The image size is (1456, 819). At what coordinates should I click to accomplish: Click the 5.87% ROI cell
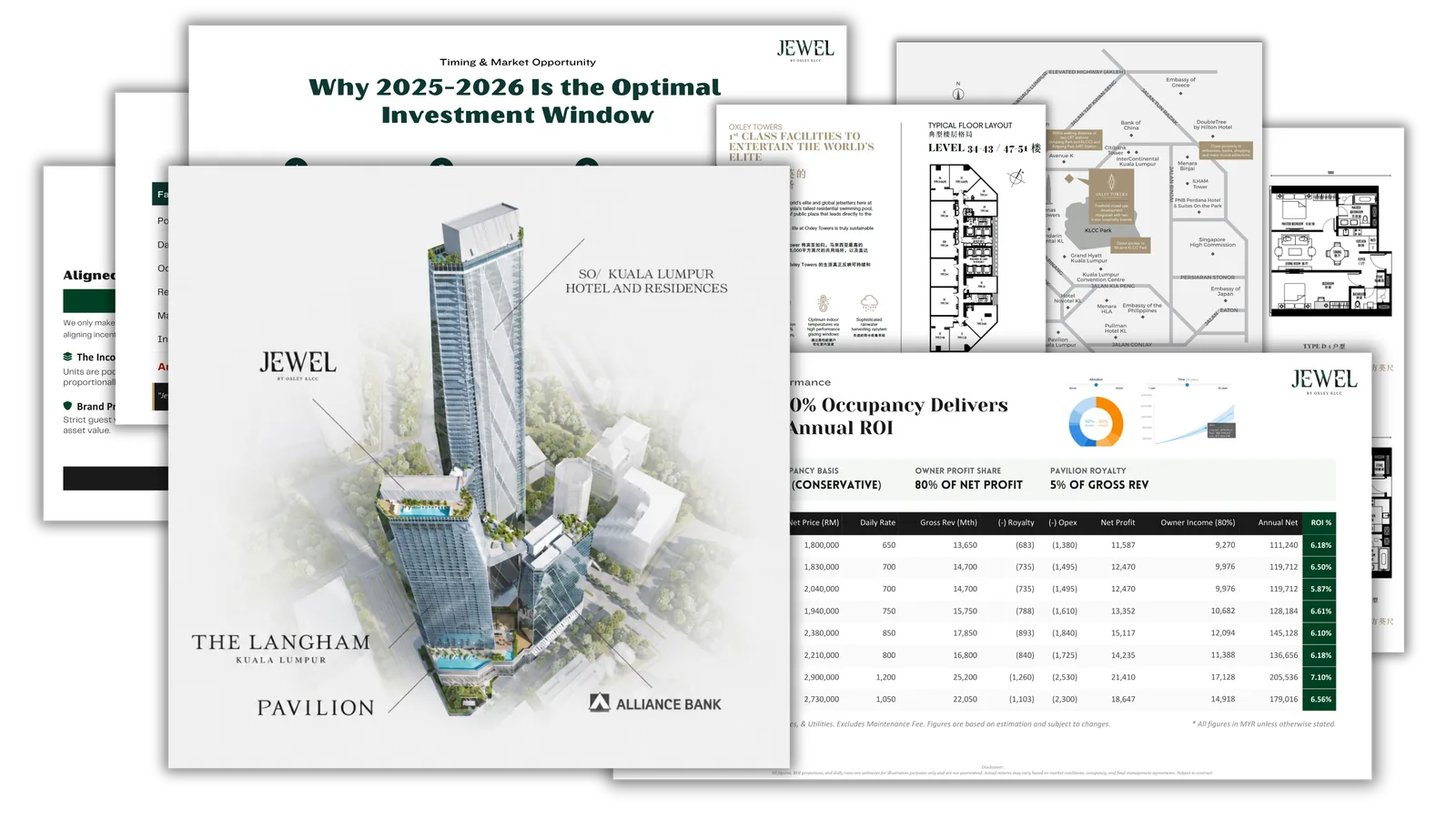point(1319,589)
